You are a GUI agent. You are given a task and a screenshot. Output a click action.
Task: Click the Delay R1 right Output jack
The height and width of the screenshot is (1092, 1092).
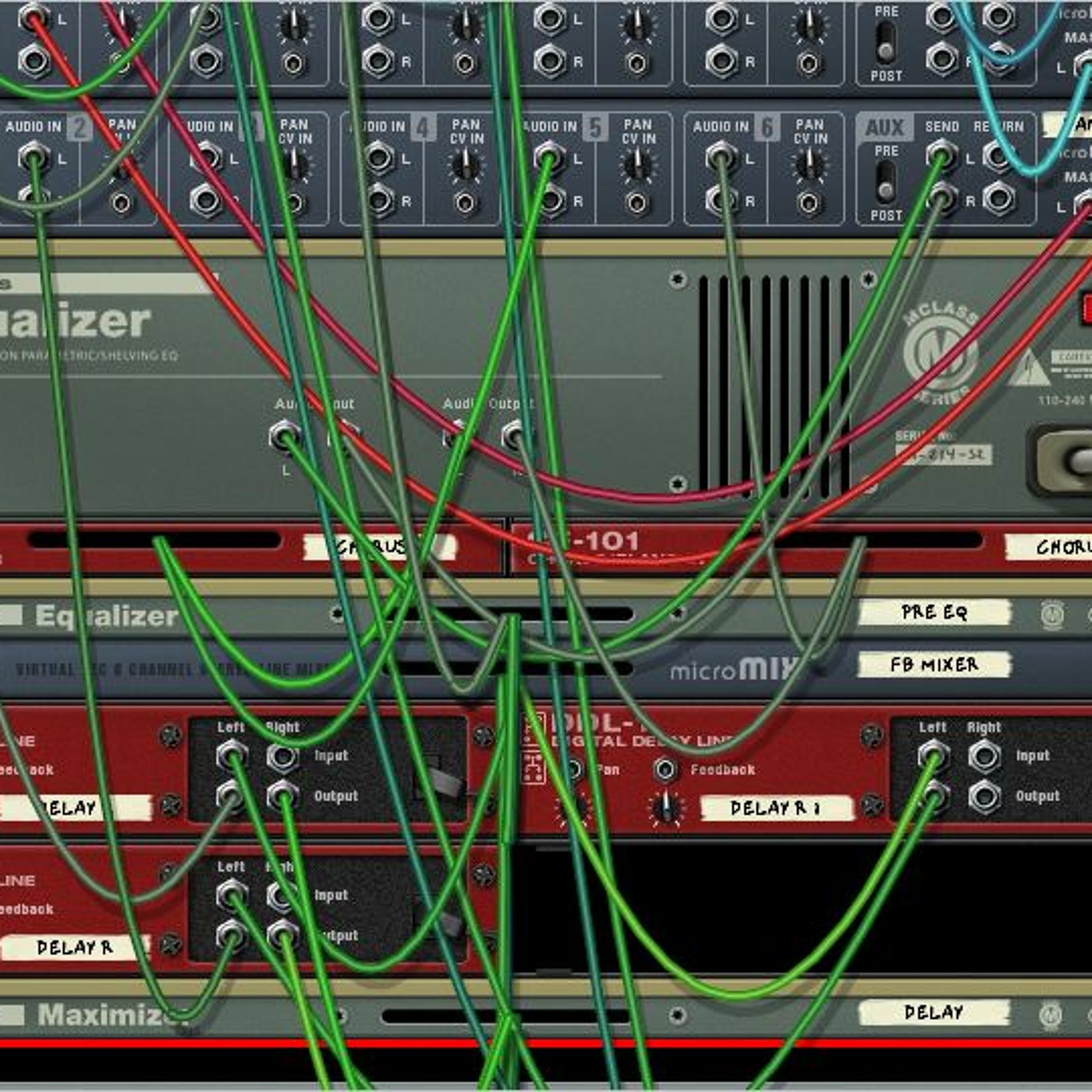985,796
